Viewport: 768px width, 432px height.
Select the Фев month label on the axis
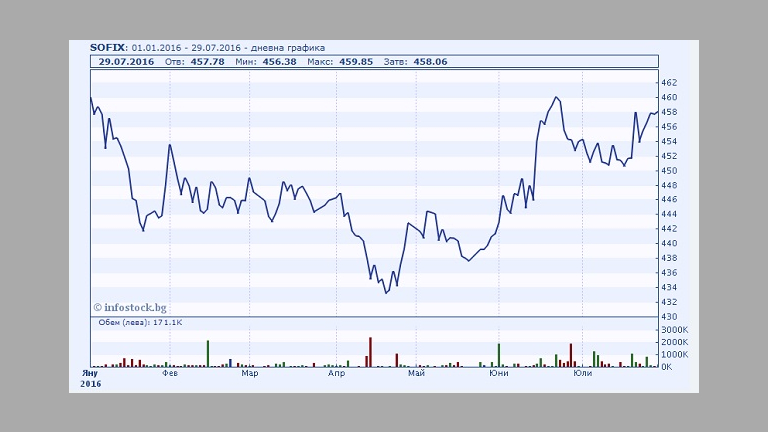tap(170, 374)
